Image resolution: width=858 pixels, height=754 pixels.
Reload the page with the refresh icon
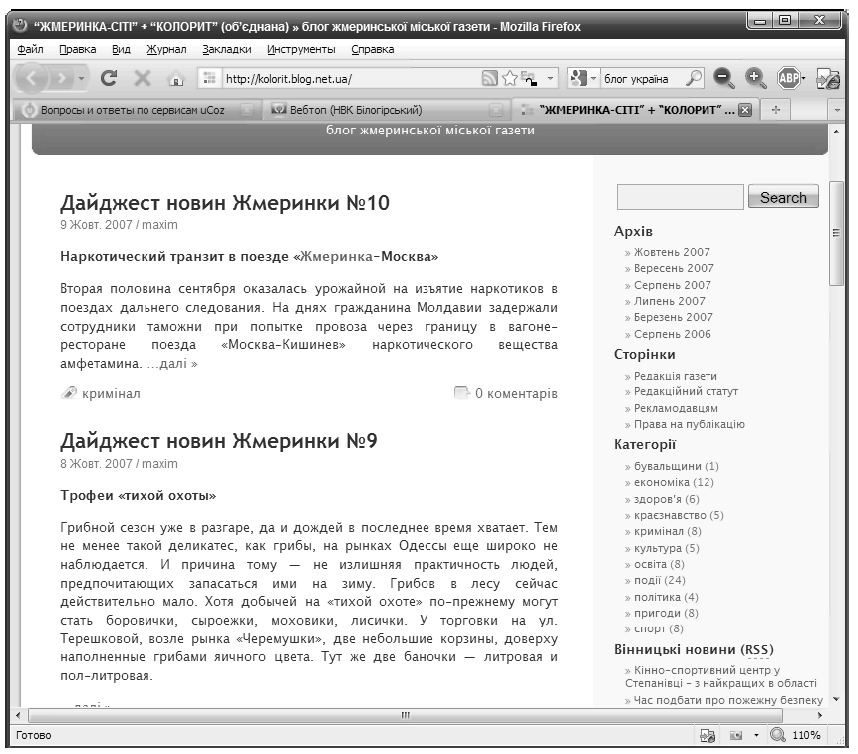[109, 78]
